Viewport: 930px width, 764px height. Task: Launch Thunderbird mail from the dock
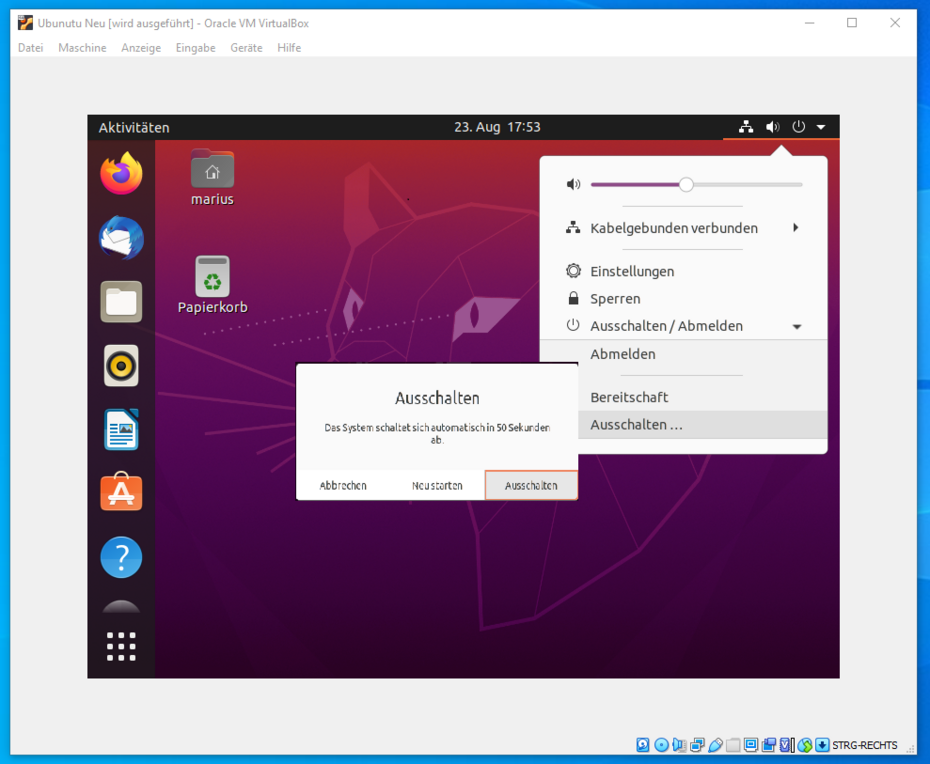click(x=121, y=238)
